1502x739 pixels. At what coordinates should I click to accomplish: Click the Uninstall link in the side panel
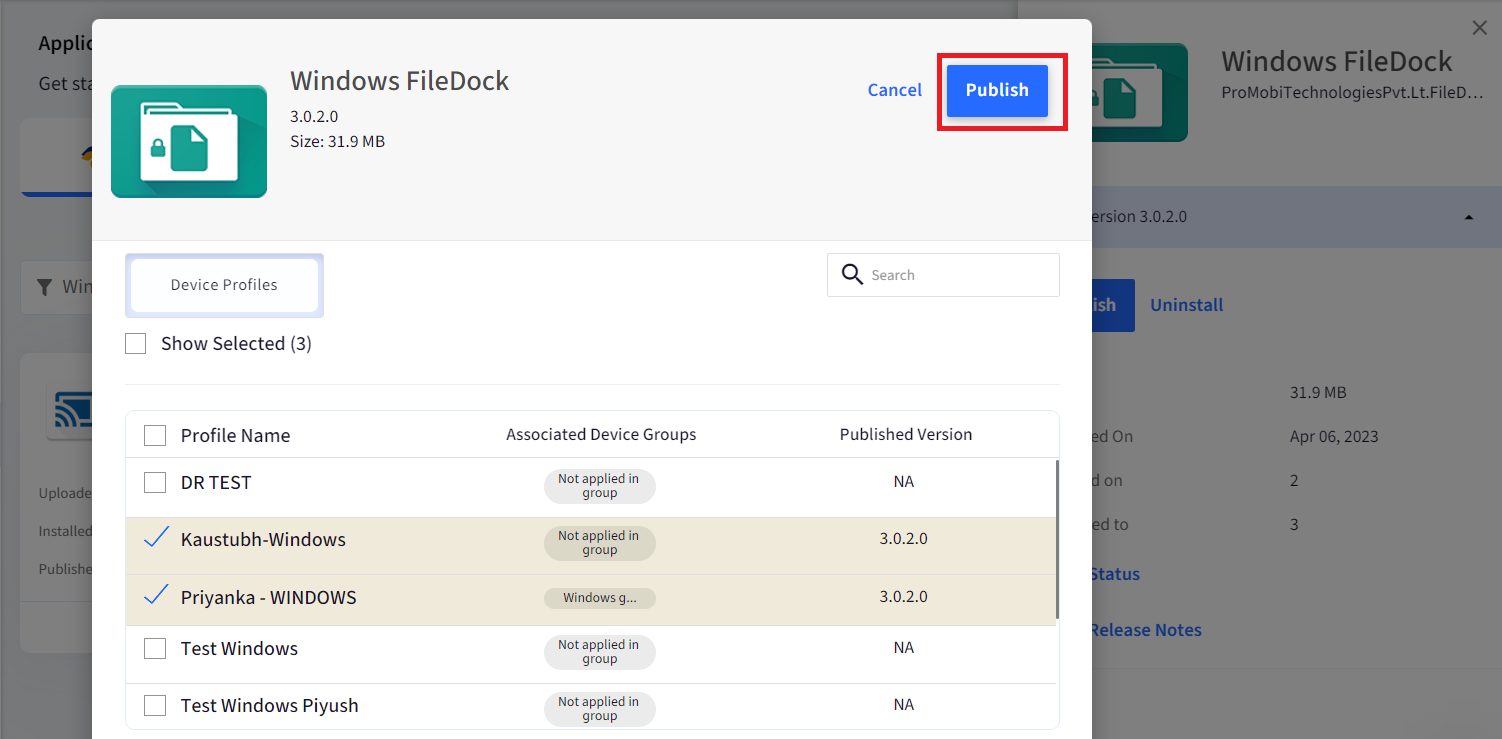click(x=1186, y=305)
